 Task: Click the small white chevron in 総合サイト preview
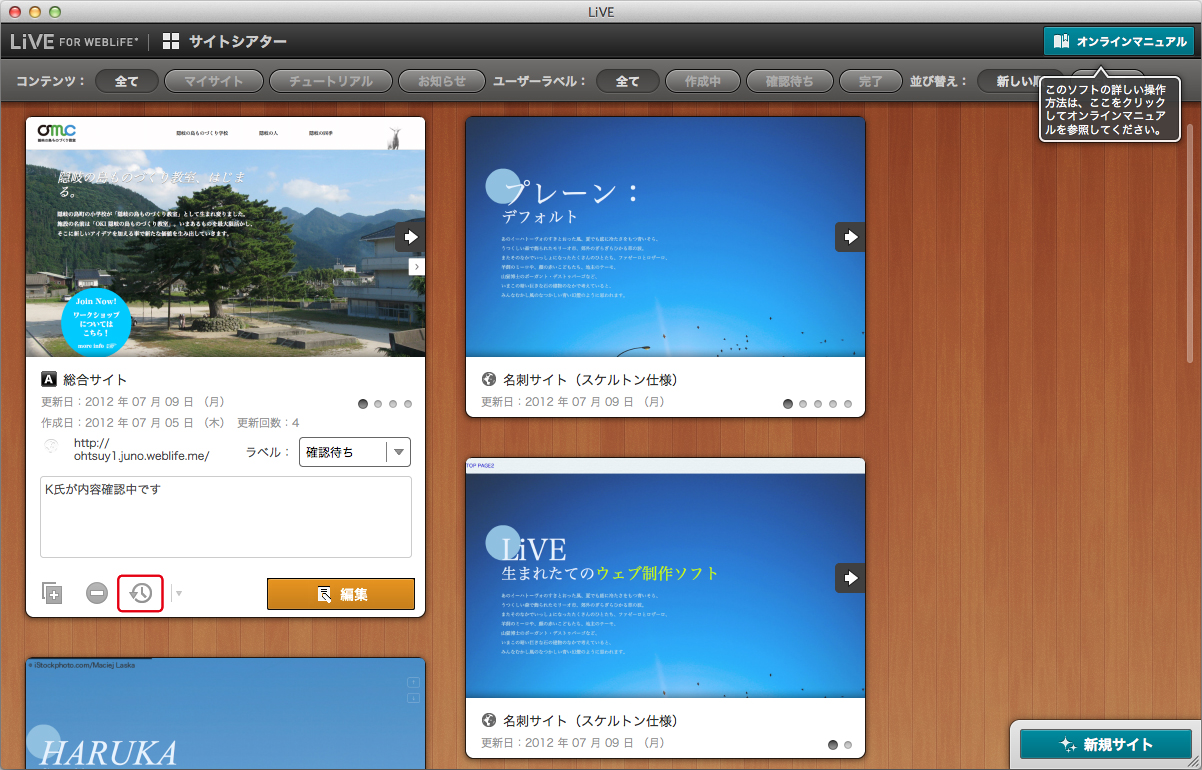point(417,267)
